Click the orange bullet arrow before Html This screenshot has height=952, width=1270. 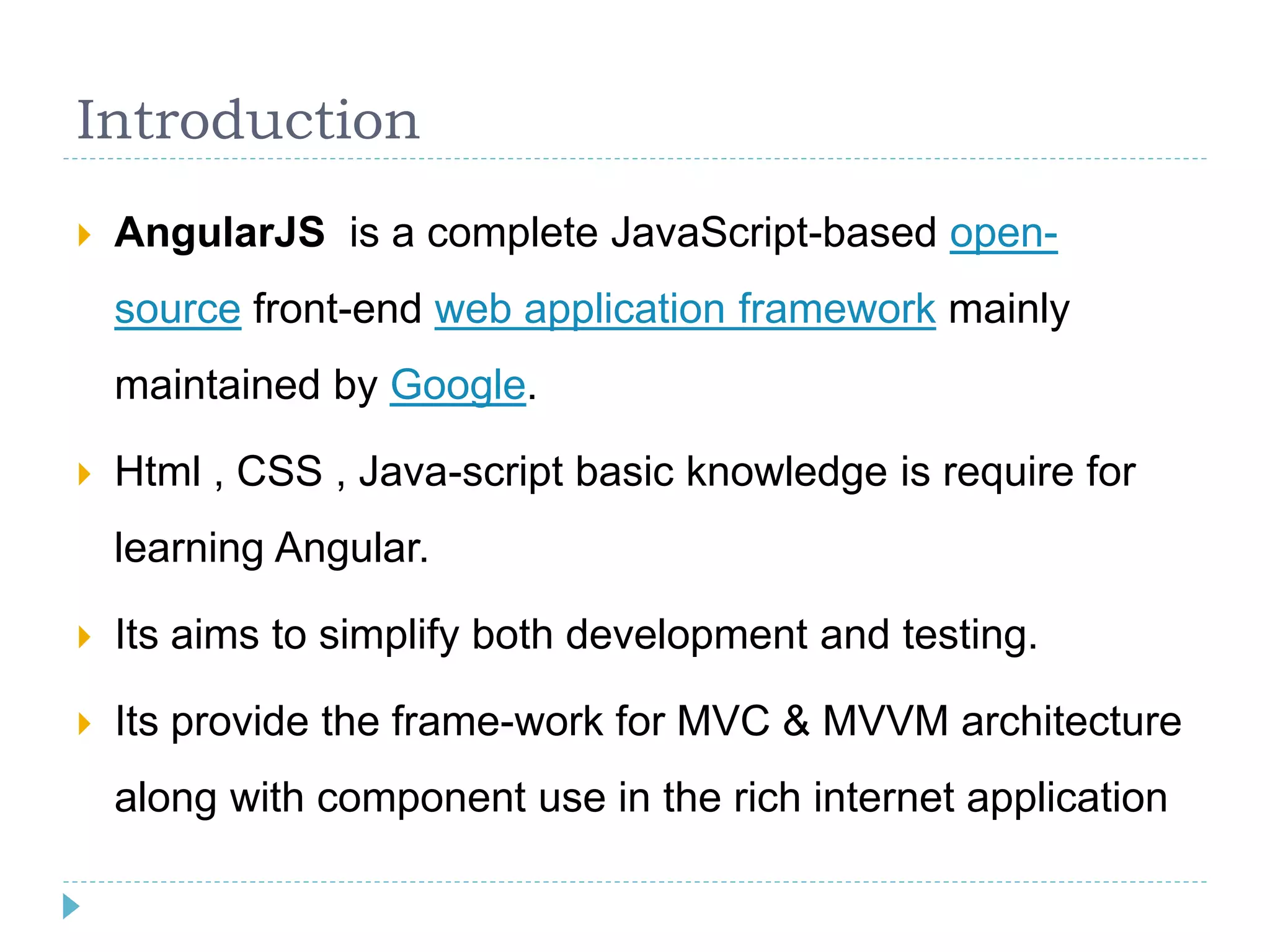click(x=84, y=475)
